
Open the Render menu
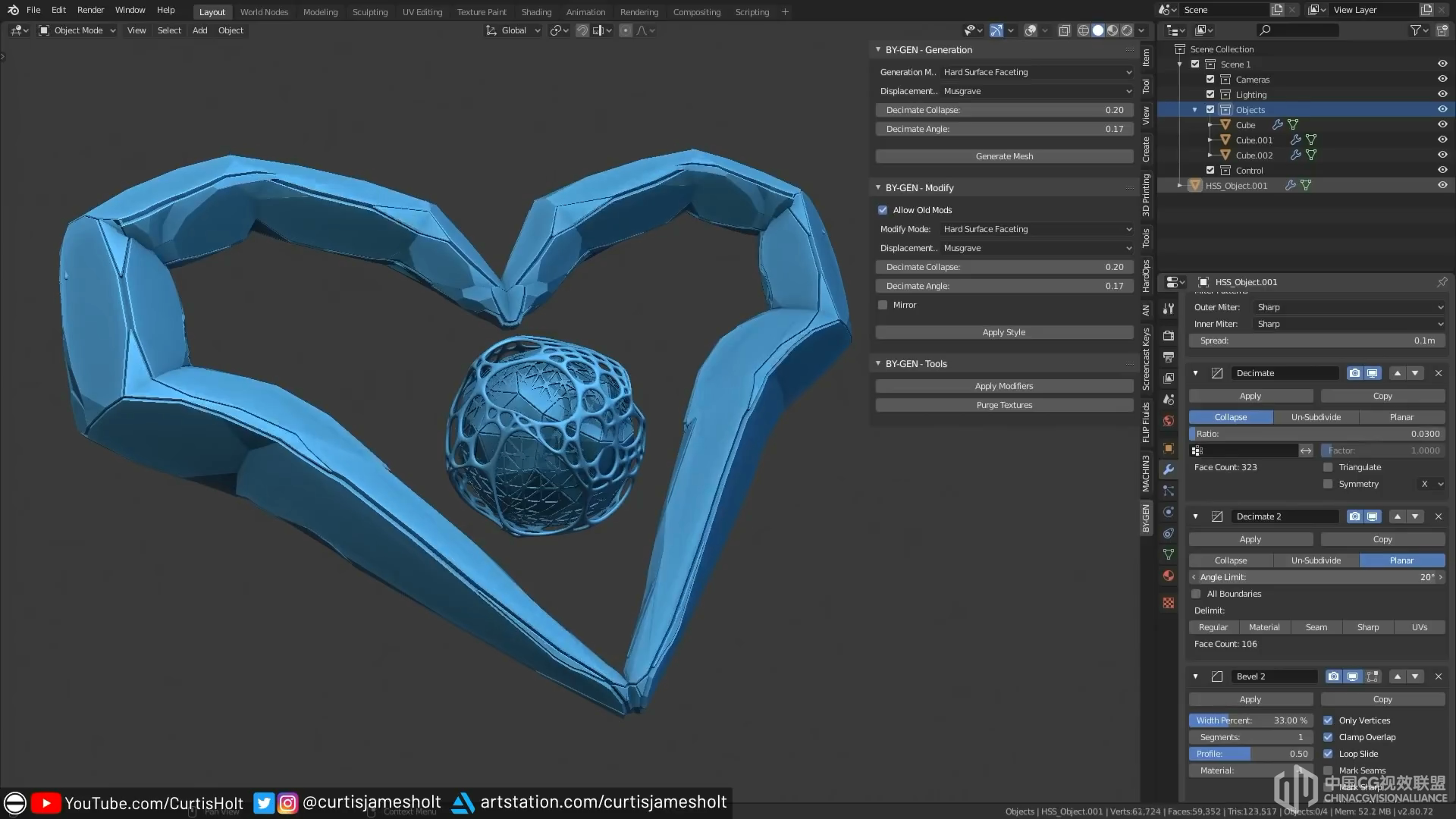[90, 10]
